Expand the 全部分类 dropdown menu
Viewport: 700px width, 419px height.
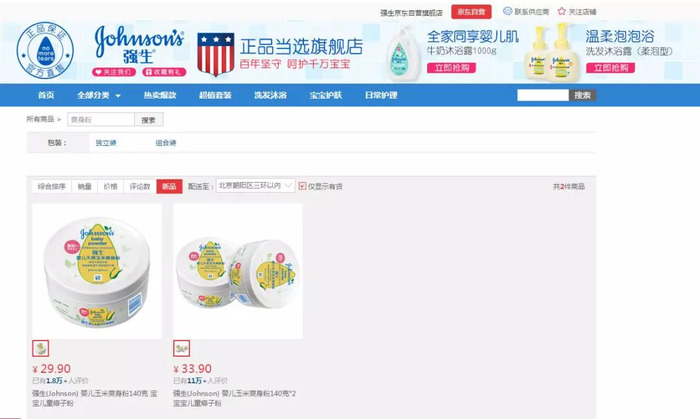click(x=99, y=95)
